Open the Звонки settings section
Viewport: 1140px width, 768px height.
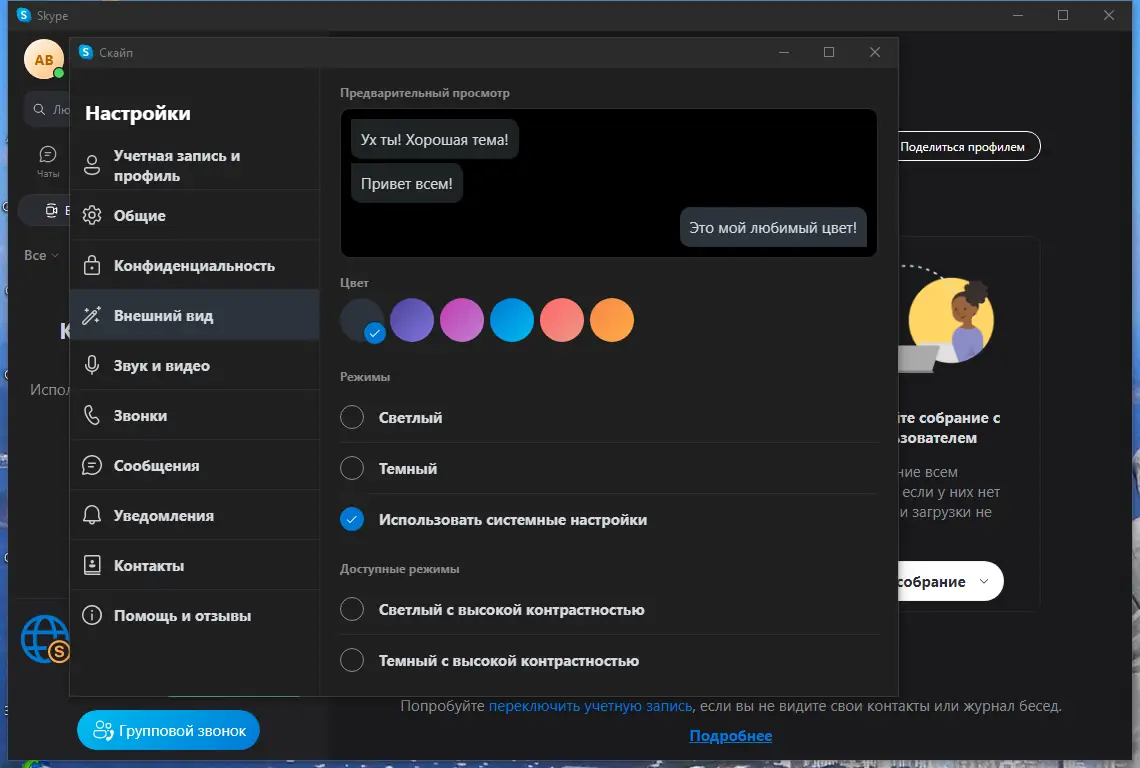(195, 415)
